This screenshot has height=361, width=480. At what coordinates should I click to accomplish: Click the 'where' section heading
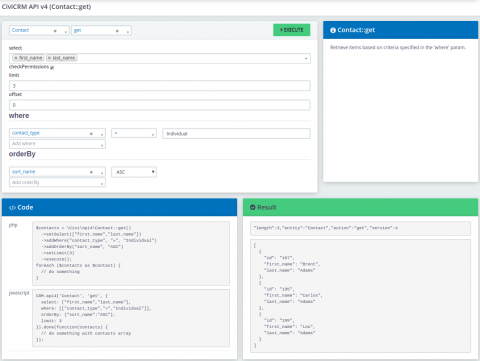pyautogui.click(x=19, y=116)
